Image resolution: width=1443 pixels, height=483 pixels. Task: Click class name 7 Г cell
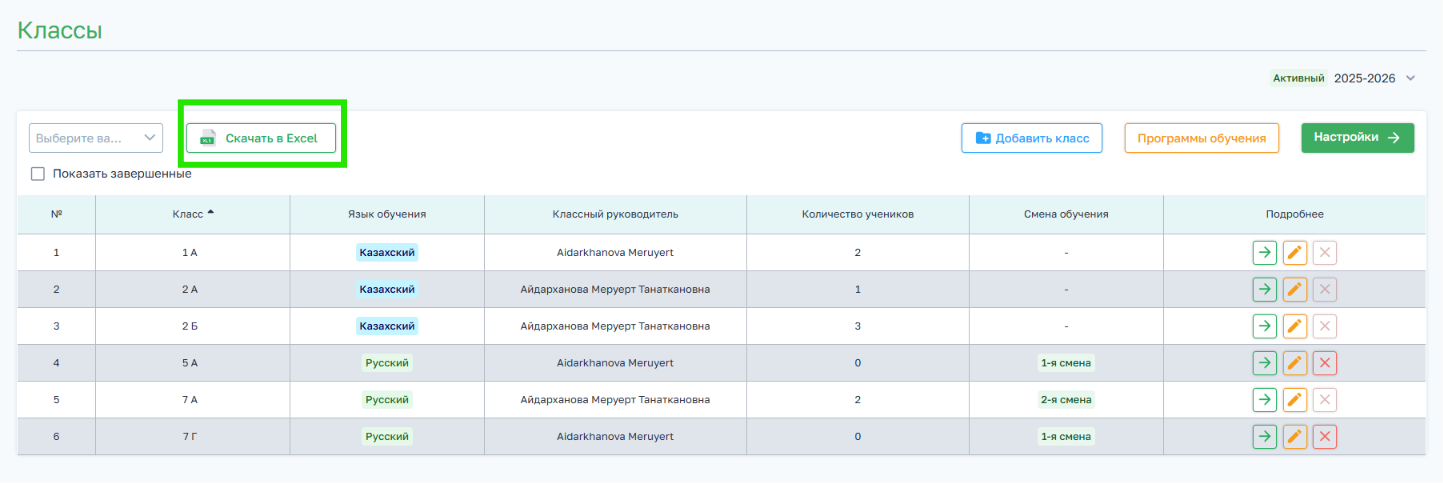coord(193,437)
